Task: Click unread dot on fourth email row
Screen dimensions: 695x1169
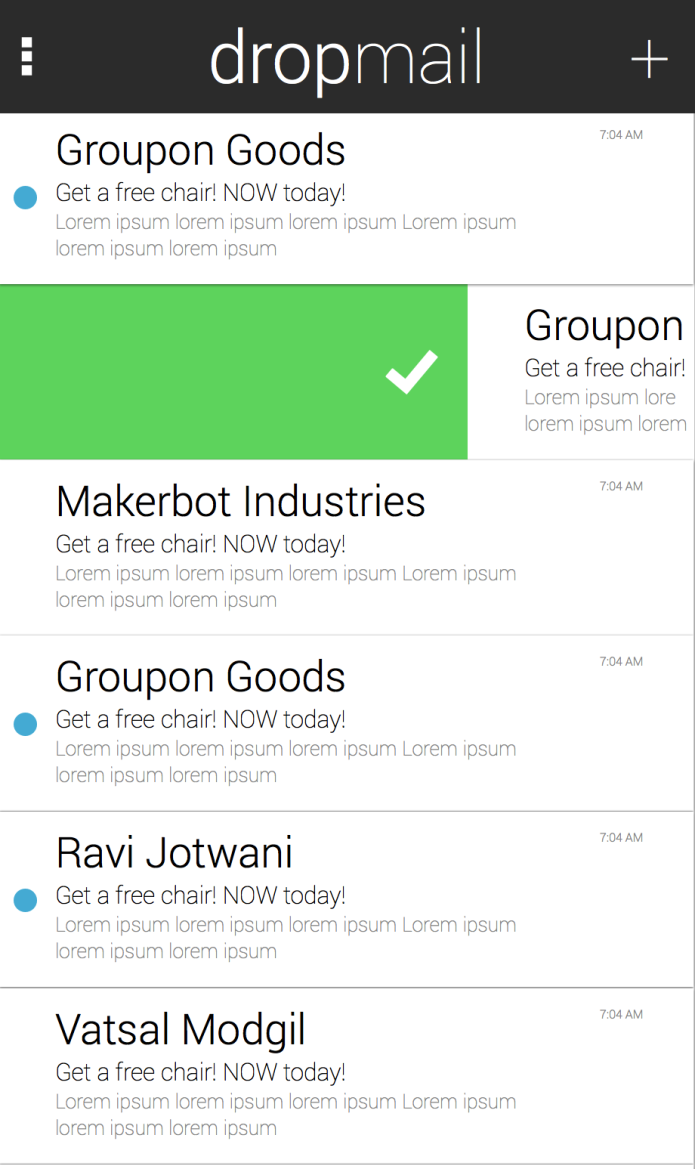Action: [x=25, y=724]
